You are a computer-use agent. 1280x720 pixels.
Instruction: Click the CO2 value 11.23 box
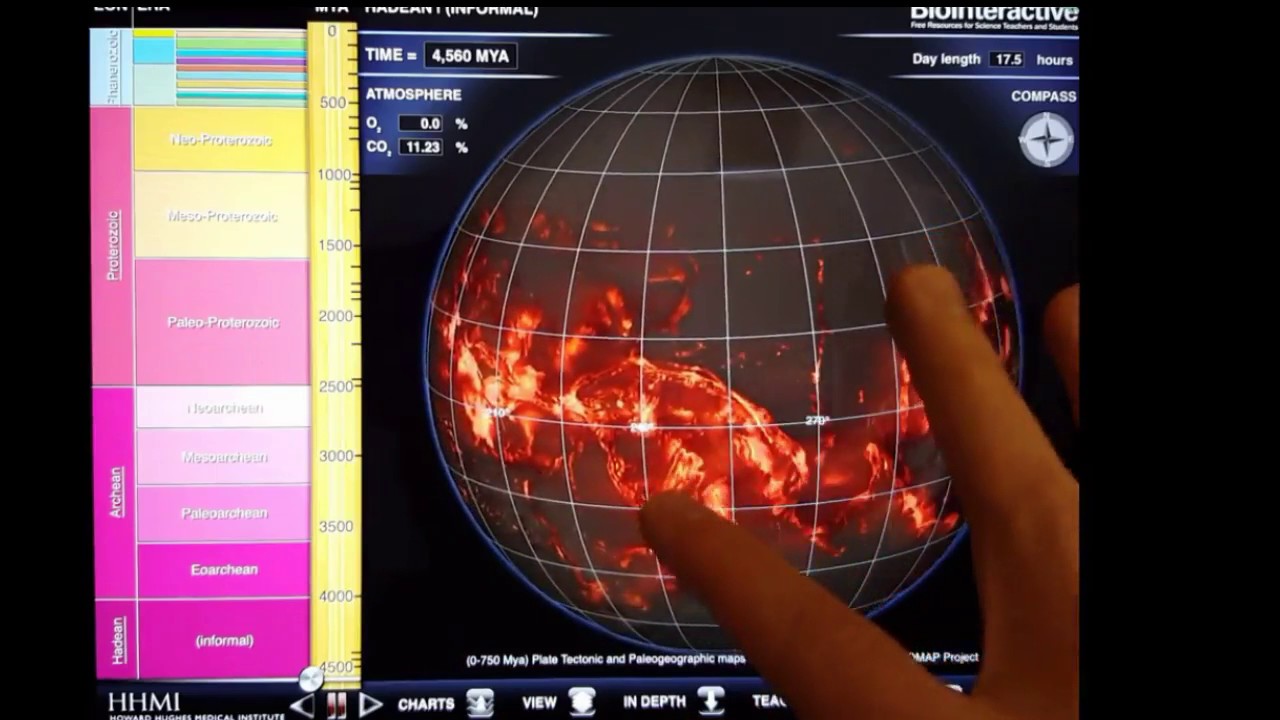420,147
